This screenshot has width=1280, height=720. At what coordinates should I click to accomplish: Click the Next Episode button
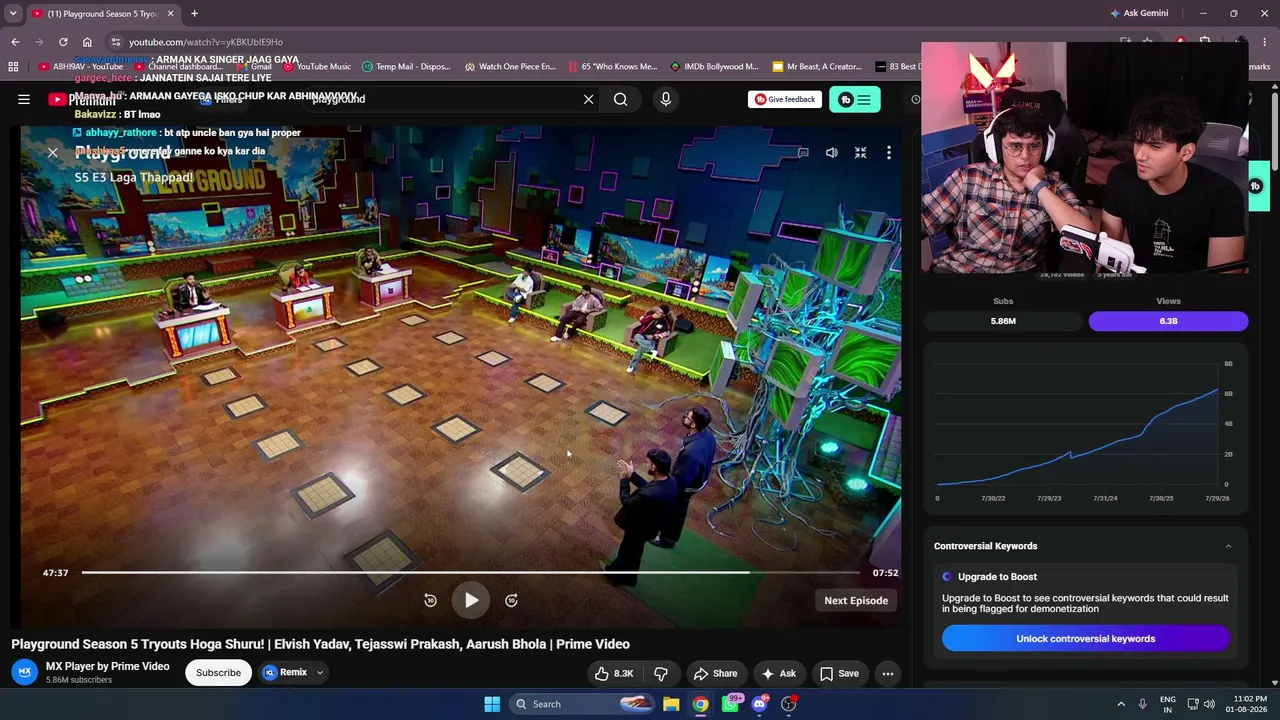tap(856, 600)
